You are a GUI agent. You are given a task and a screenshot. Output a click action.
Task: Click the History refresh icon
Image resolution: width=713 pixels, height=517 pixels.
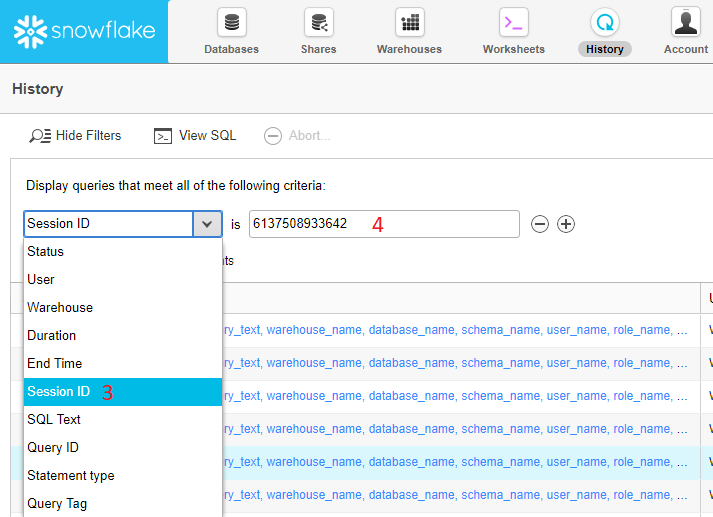[605, 22]
